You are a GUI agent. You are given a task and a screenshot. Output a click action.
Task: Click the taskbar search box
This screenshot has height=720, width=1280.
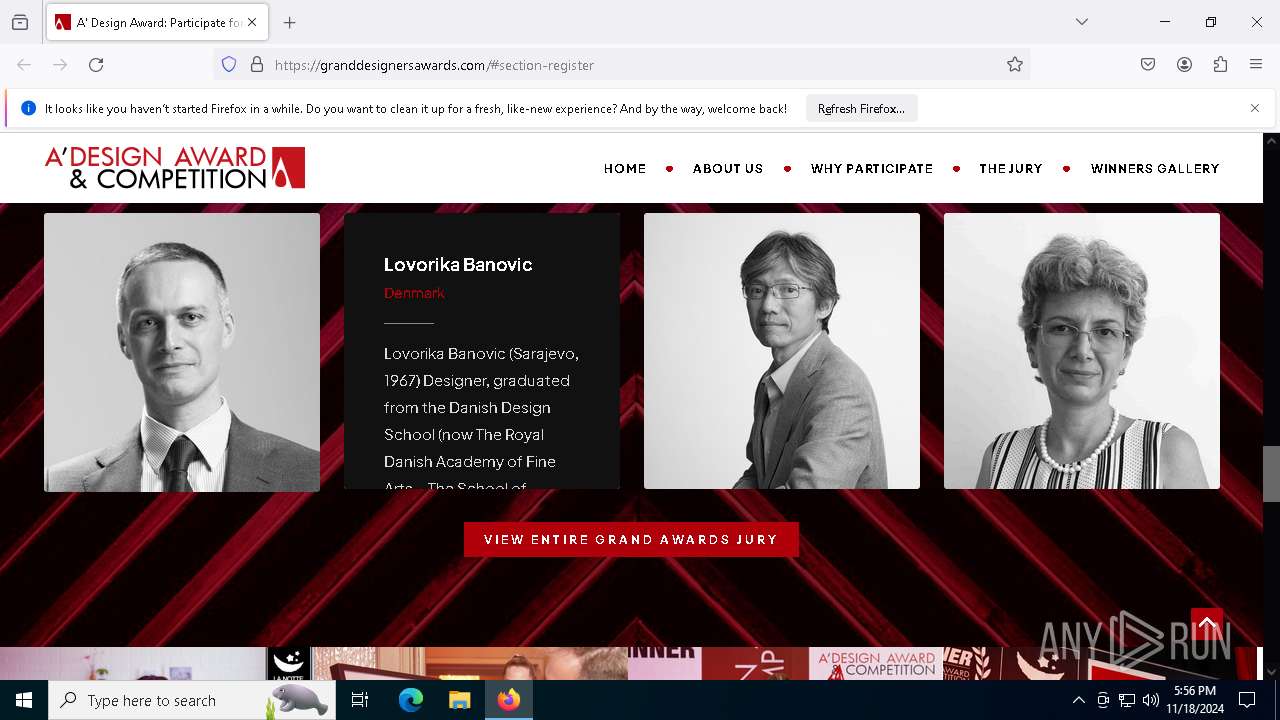pos(190,700)
